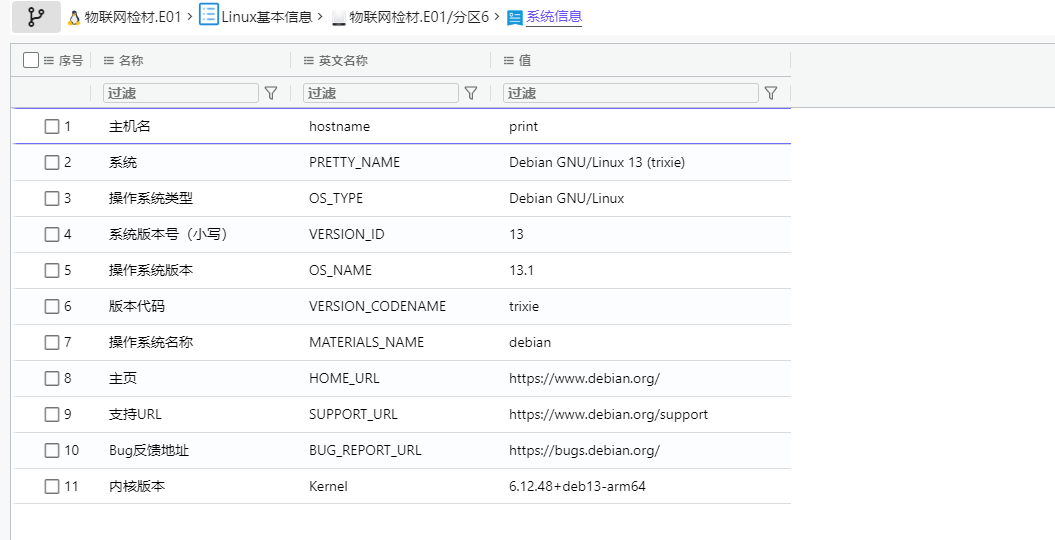Screen dimensions: 1055x540
Task: Select 'https://bugs.debian.org/' value
Action: [585, 451]
